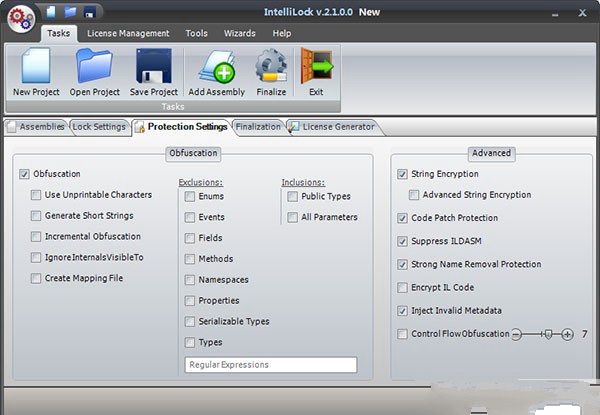This screenshot has width=600, height=415.
Task: Click the Exit door icon
Action: (x=316, y=65)
